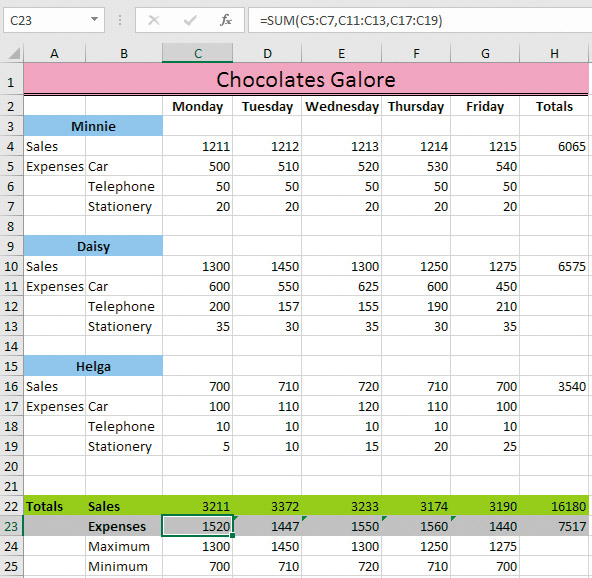Screen dimensions: 592x578
Task: Click the Cancel (X) formula bar icon
Action: point(154,20)
